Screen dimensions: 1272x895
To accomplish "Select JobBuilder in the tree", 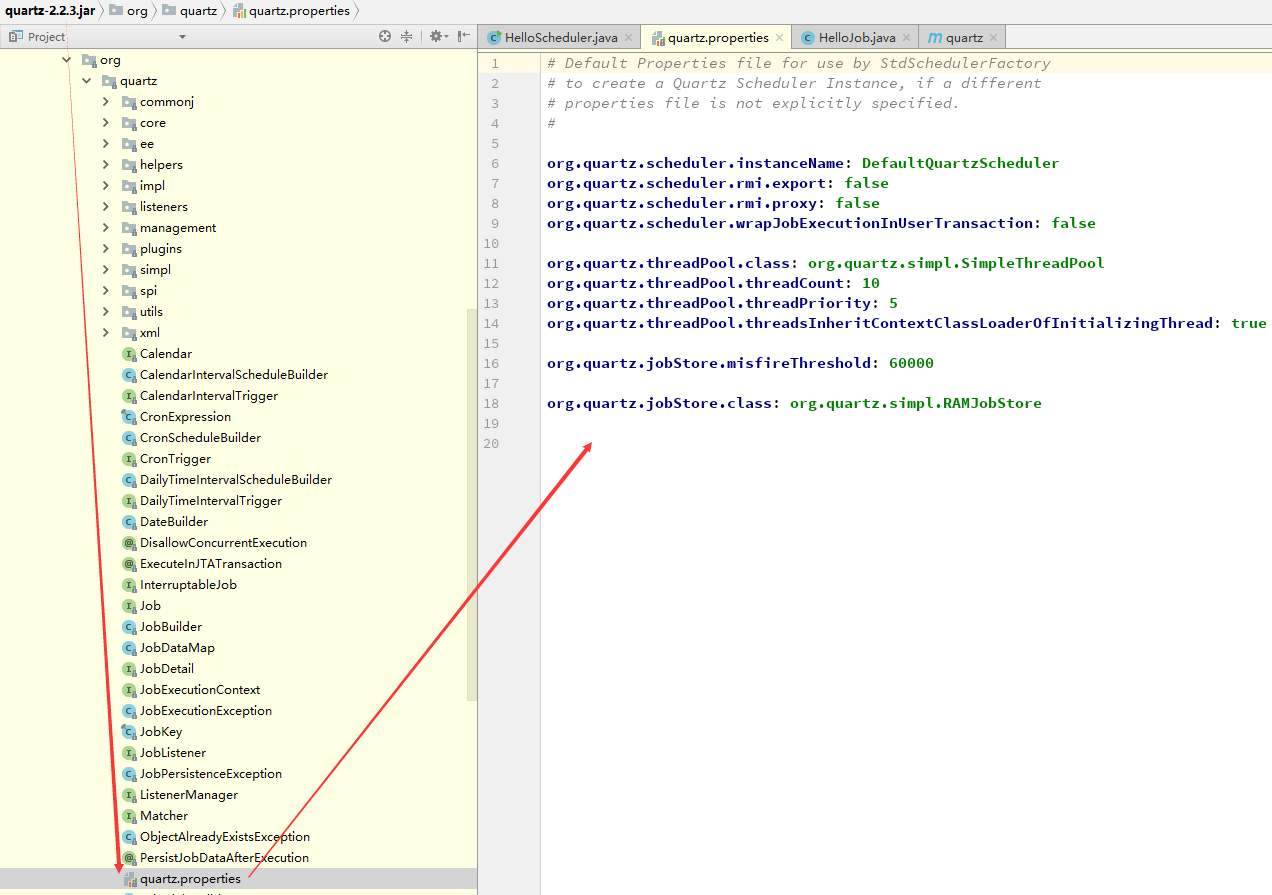I will [x=171, y=627].
